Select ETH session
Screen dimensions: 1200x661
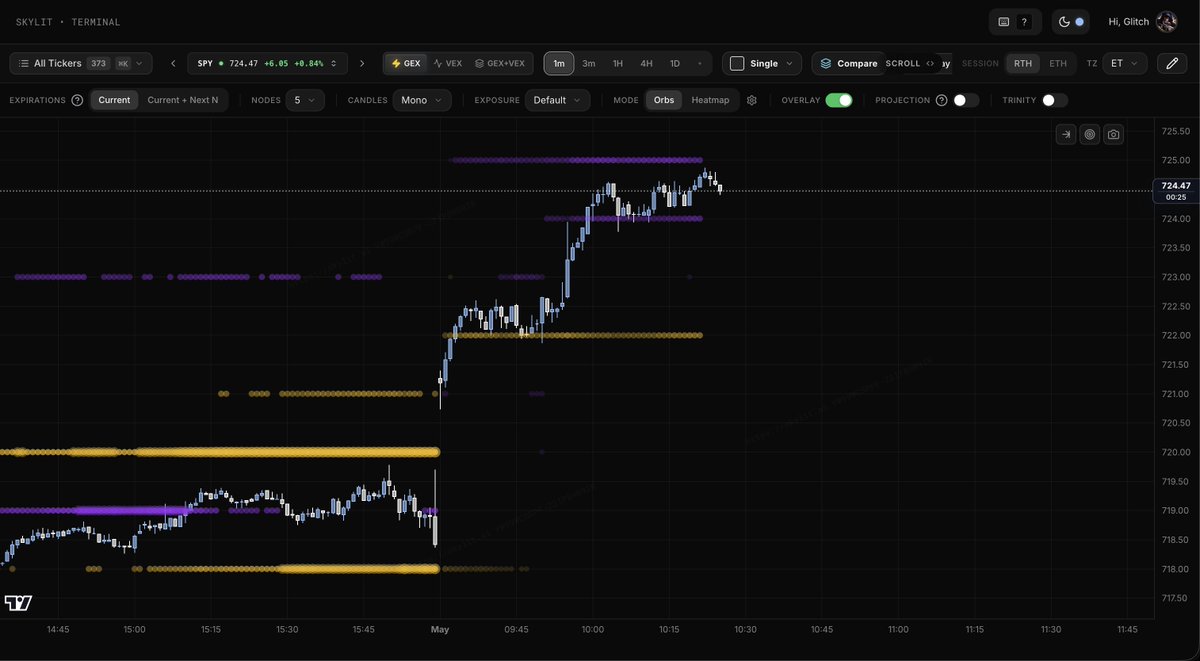[x=1058, y=63]
